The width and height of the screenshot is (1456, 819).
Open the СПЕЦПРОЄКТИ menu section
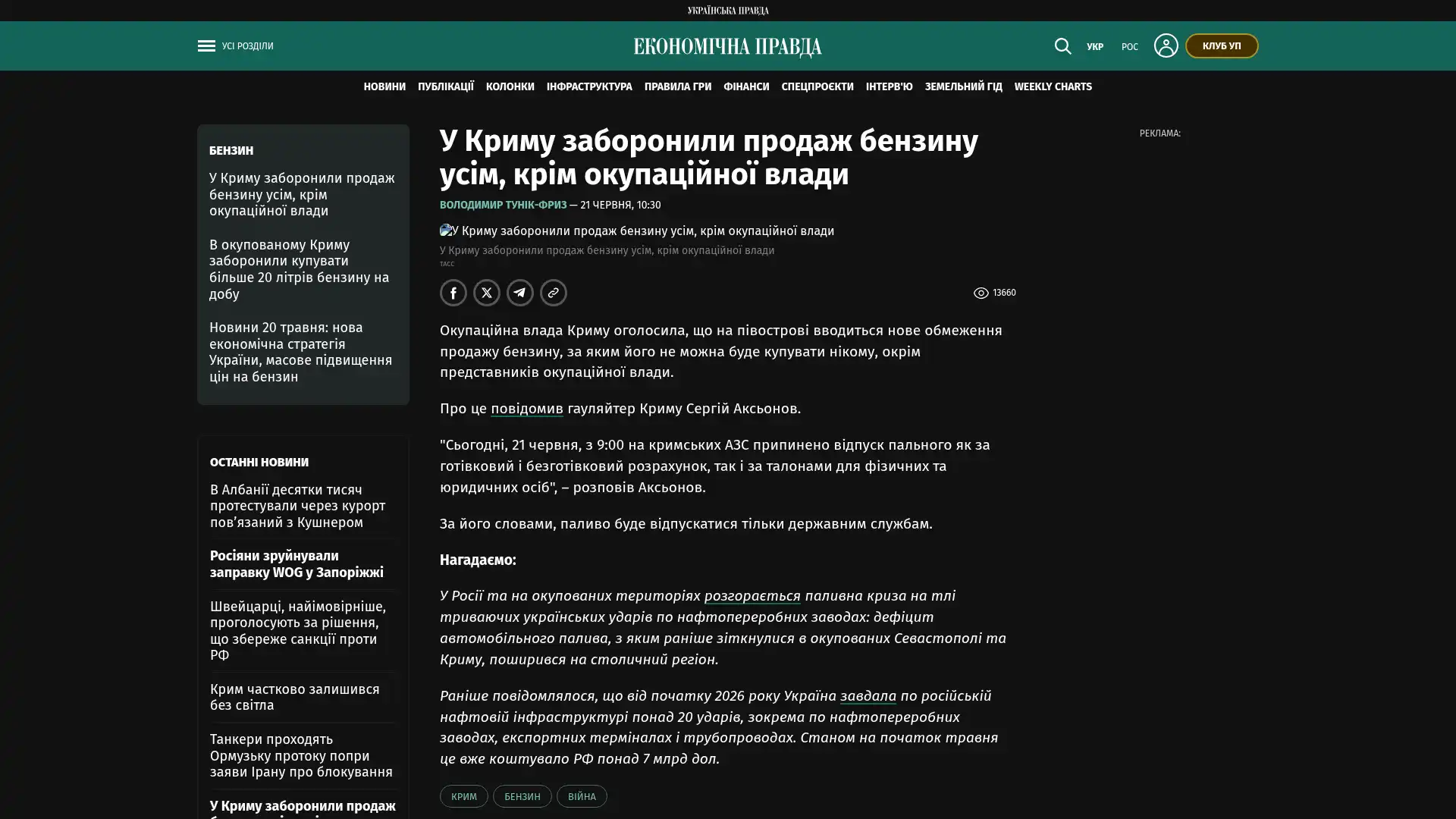817,86
